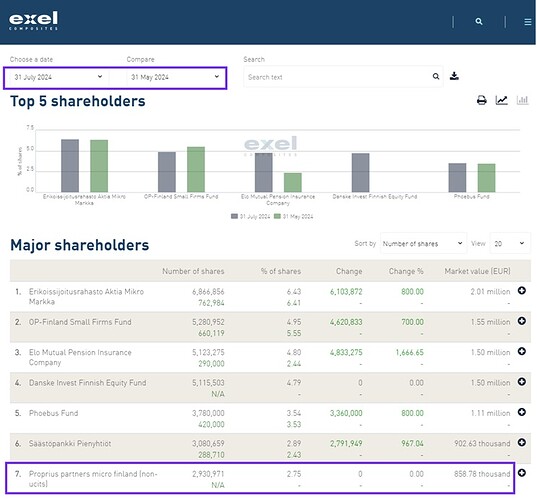Screen dimensions: 537x500
Task: Click market value 902.63 thousand
Action: pos(482,443)
